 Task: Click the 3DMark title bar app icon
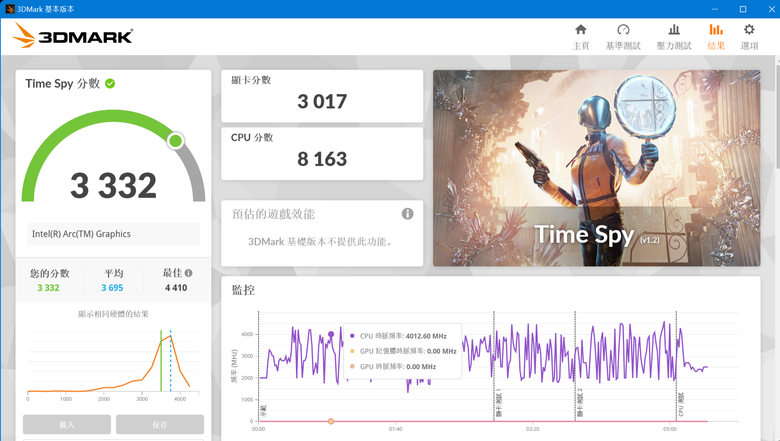coord(9,9)
